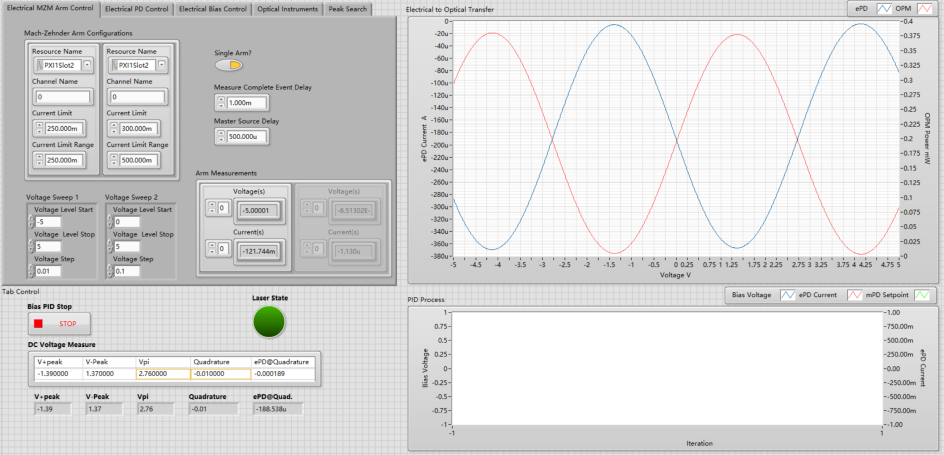Click the Laser State green LED indicator

pos(269,321)
